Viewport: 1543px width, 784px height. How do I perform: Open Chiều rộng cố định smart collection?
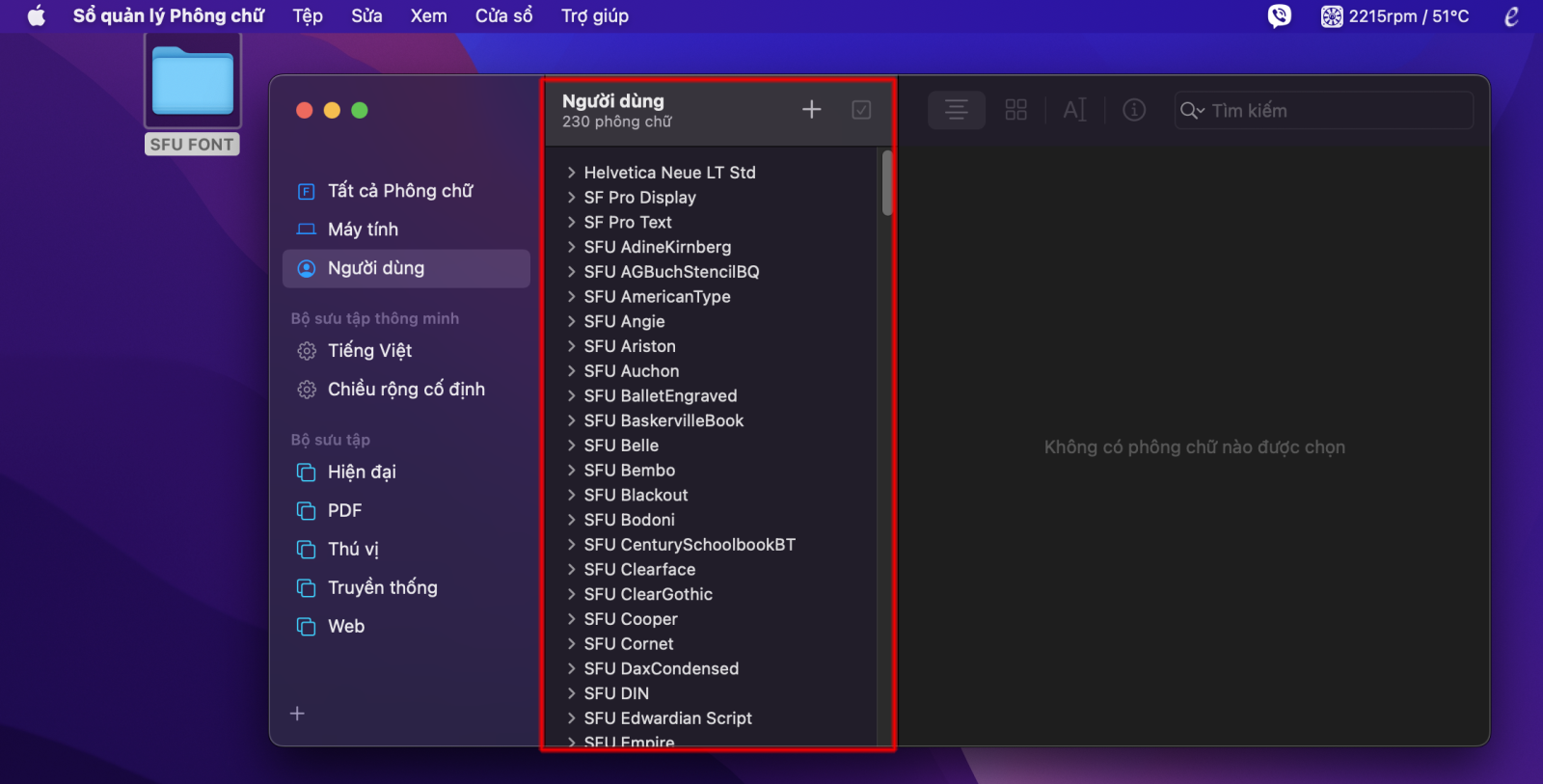[x=406, y=390]
